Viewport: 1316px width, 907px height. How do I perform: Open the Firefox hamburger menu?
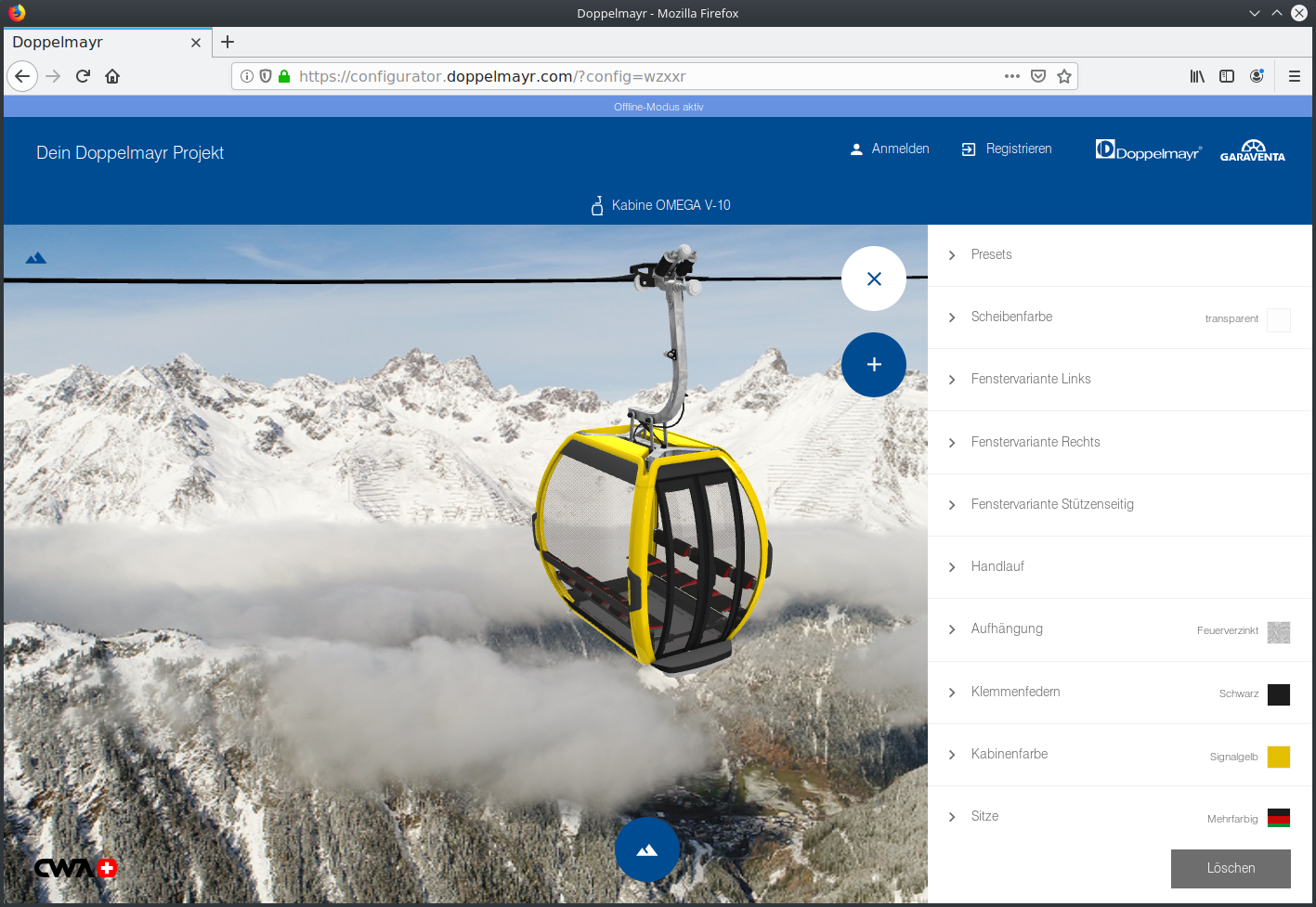point(1294,76)
